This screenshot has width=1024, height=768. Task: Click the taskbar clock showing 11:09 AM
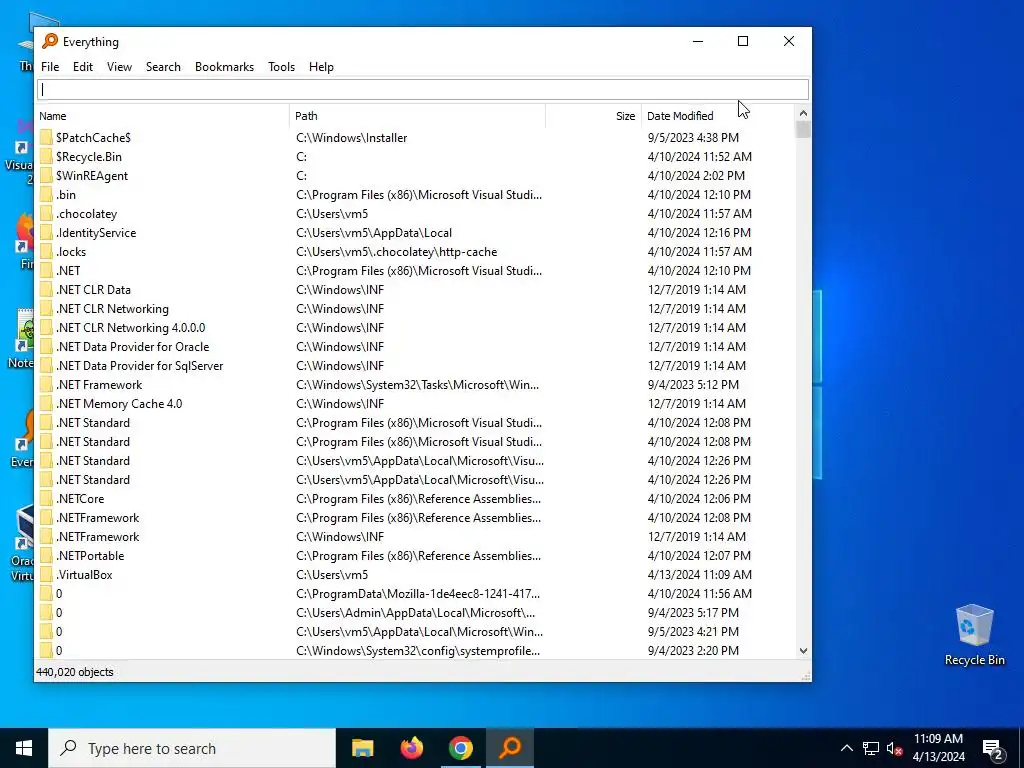pos(938,748)
